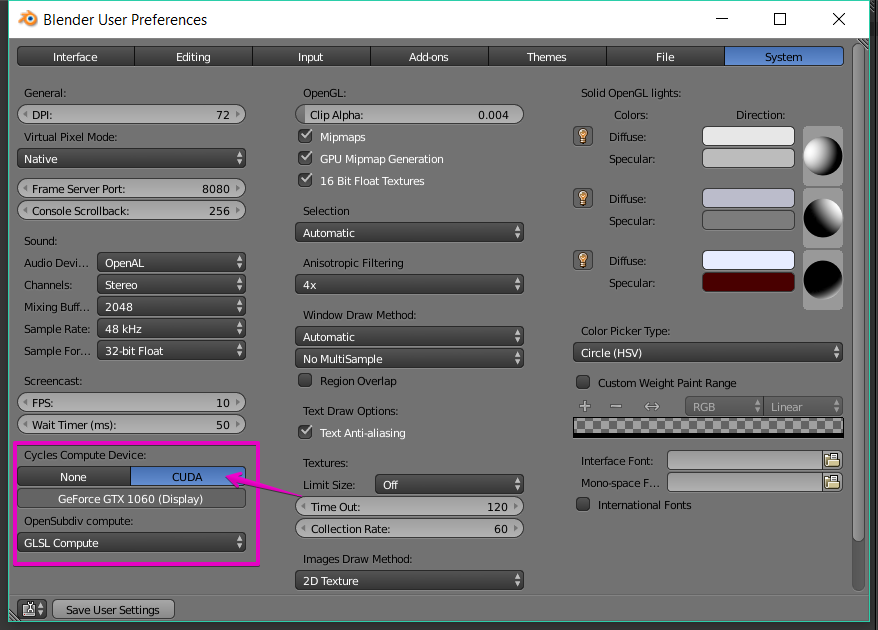Open Sample Format 32-bit Float dropdown
Viewport: 878px width, 630px height.
pyautogui.click(x=171, y=351)
